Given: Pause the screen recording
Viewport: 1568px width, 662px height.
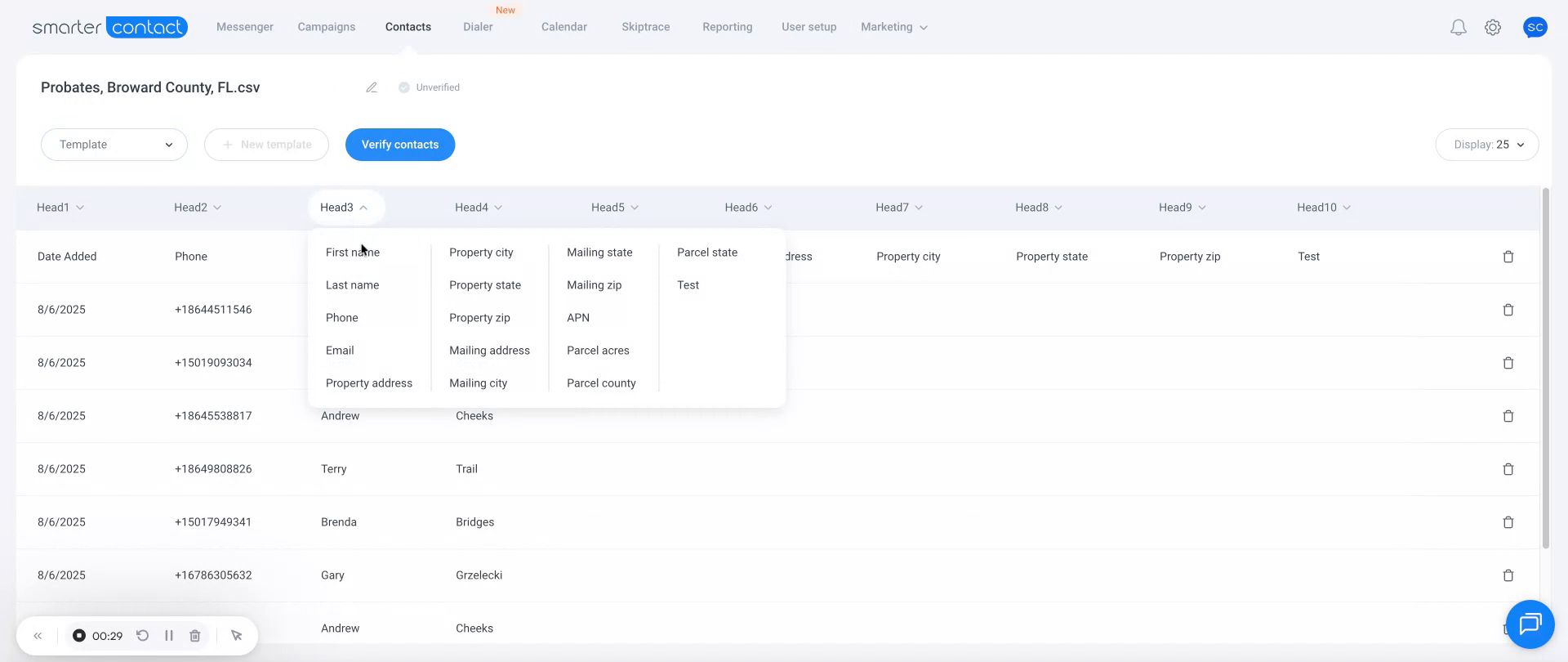Looking at the screenshot, I should [169, 636].
